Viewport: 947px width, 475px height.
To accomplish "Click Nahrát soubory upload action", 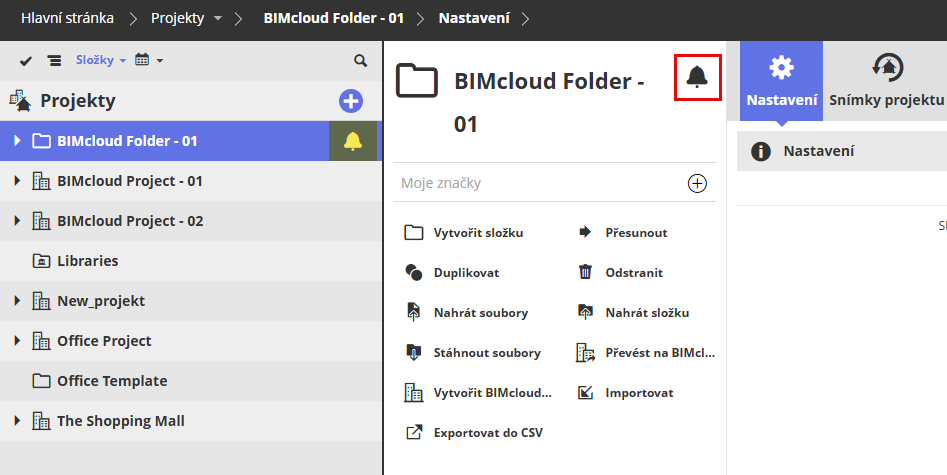I will (x=480, y=312).
